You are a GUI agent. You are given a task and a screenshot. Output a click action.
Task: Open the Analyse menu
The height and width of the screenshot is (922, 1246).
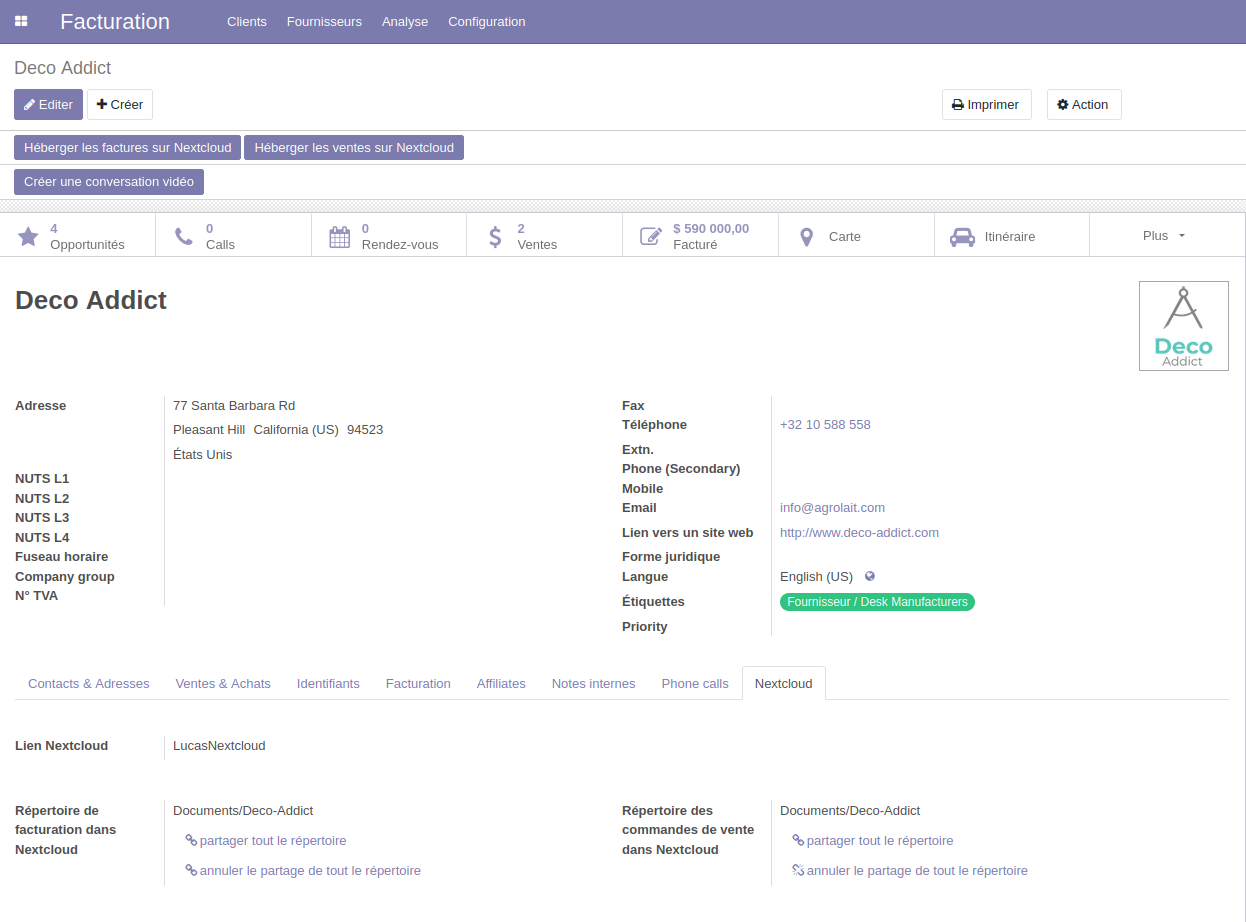405,22
